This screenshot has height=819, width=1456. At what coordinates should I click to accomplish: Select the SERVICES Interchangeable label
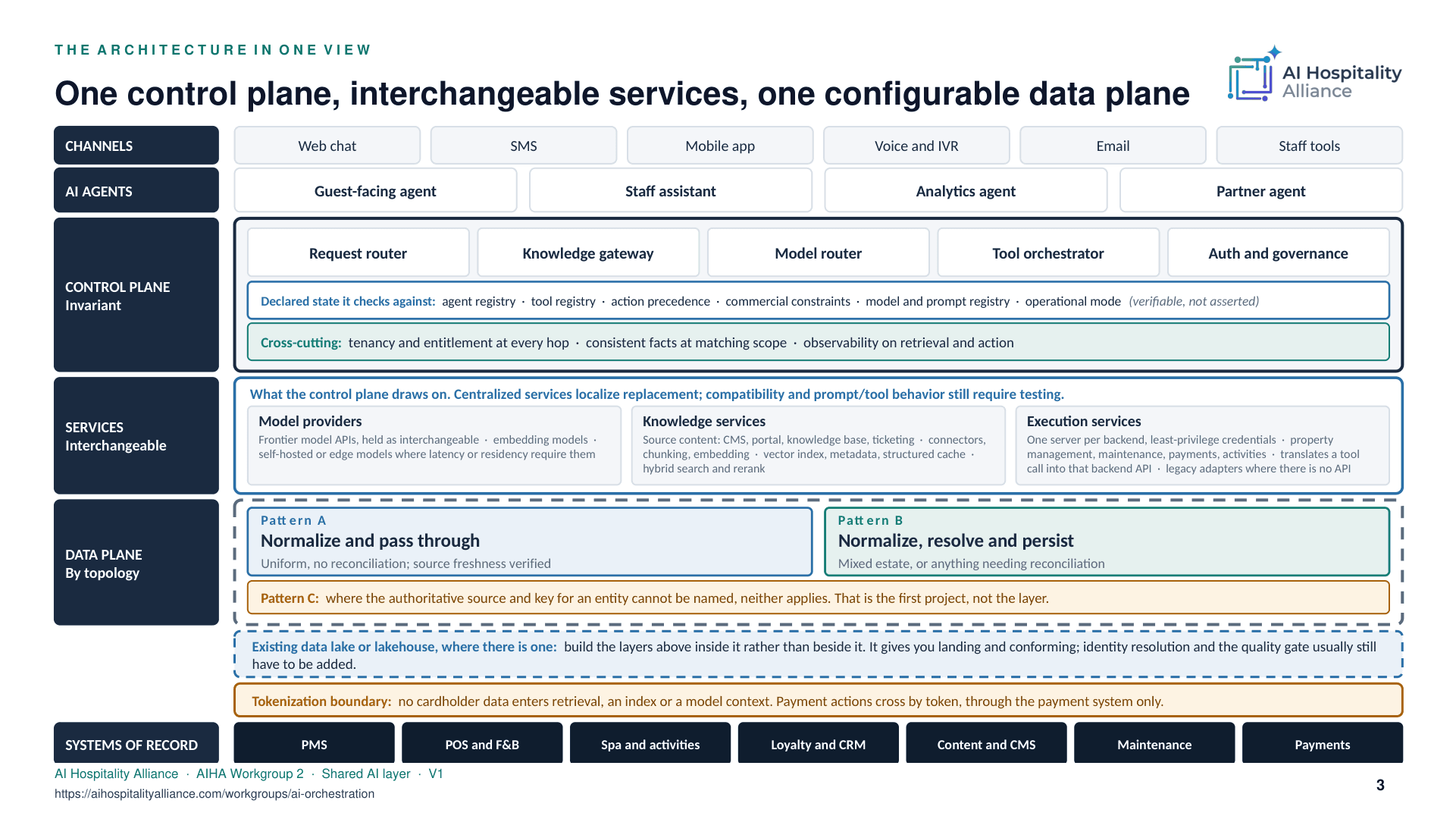click(x=136, y=435)
